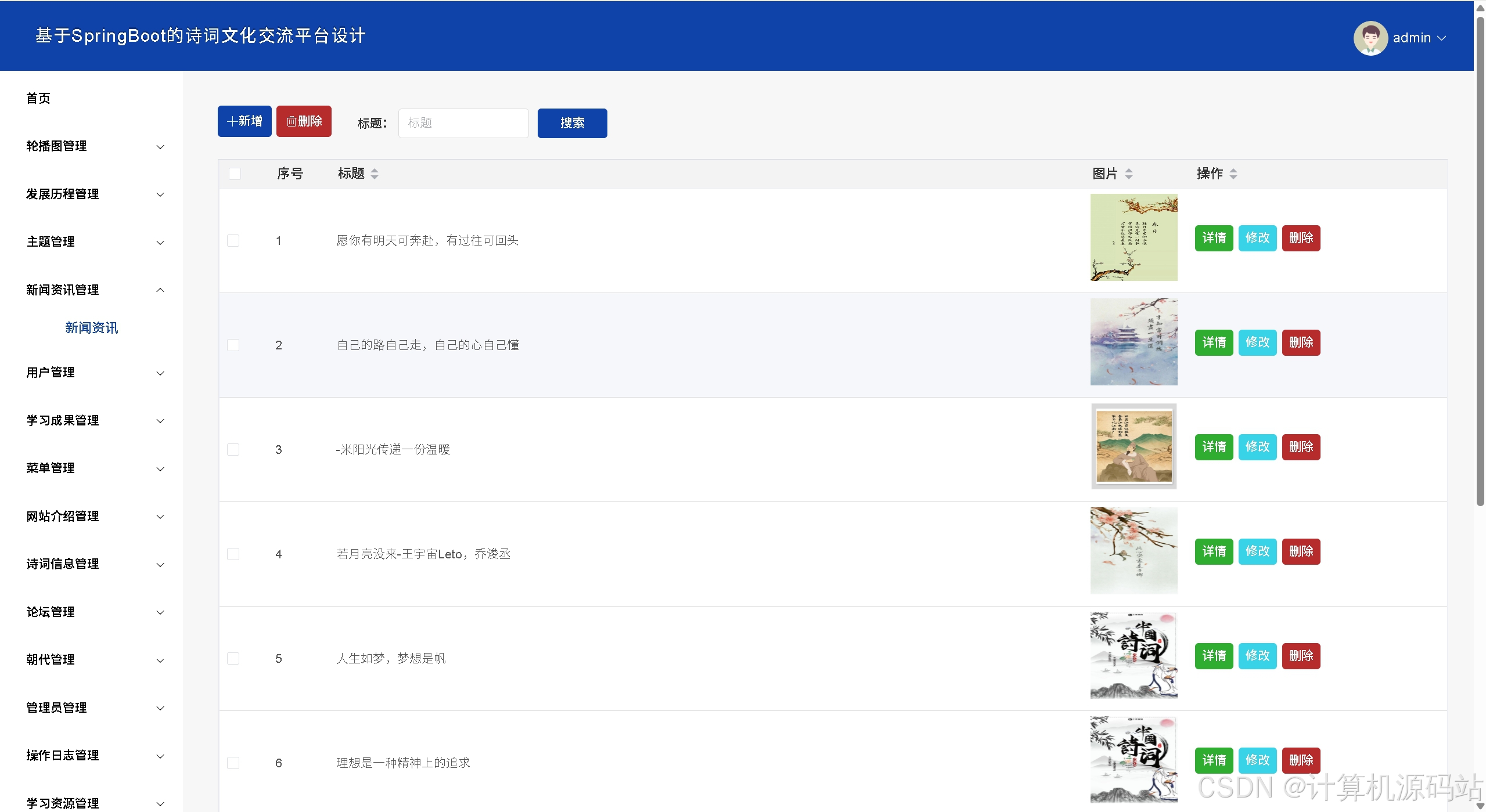Open the 管理员管理 sidebar menu
Viewport: 1486px width, 812px height.
pyautogui.click(x=92, y=708)
